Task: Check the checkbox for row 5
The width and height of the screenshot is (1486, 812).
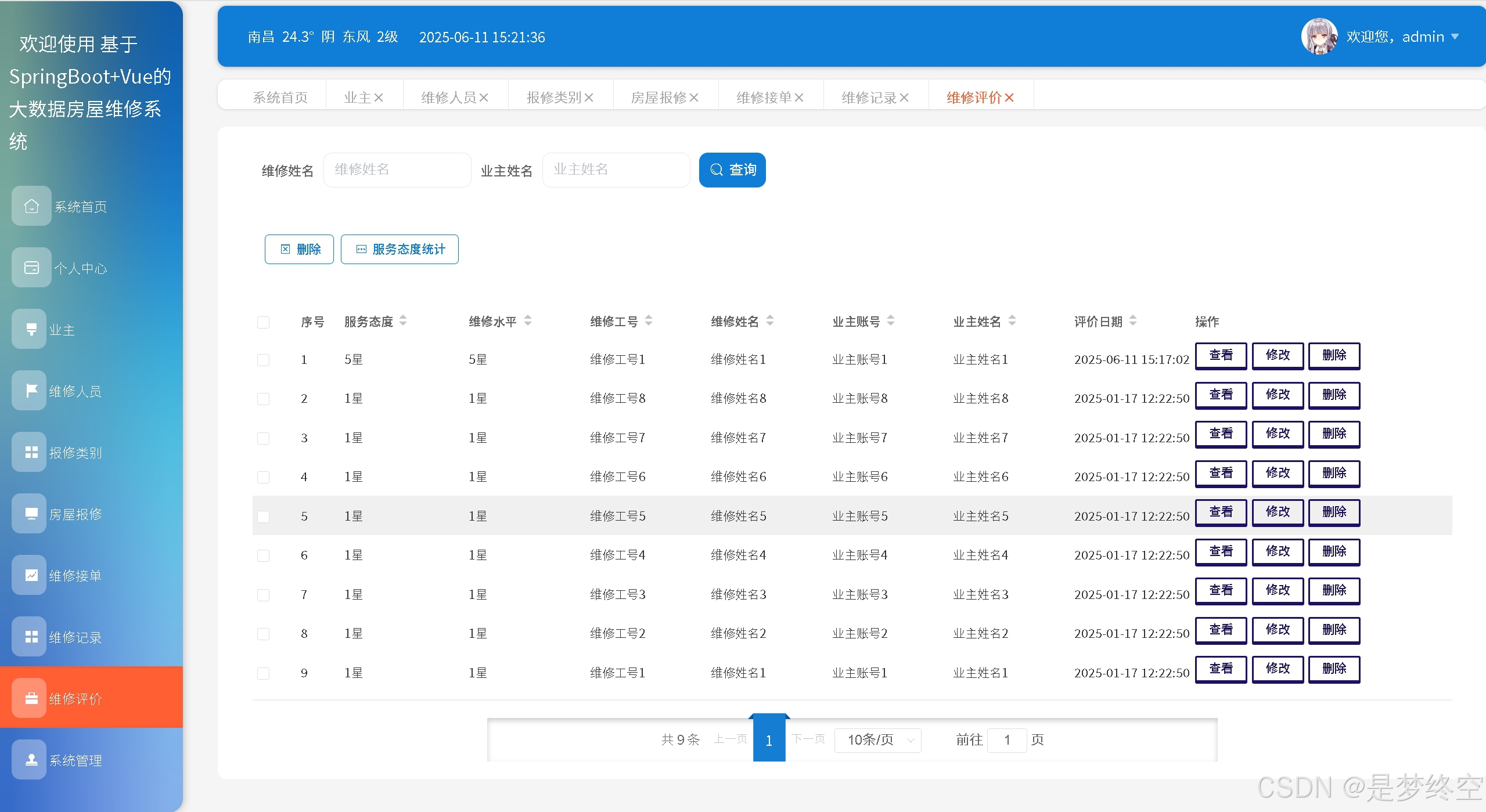Action: 263,517
